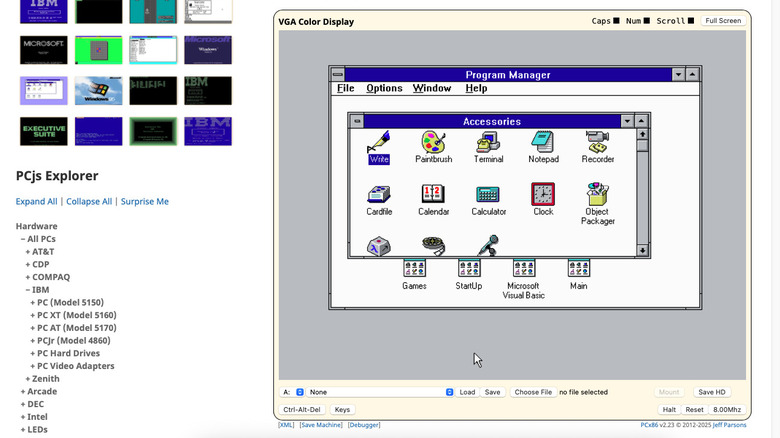Click the Save Machine link
Viewport: 780px width, 438px height.
click(x=321, y=425)
